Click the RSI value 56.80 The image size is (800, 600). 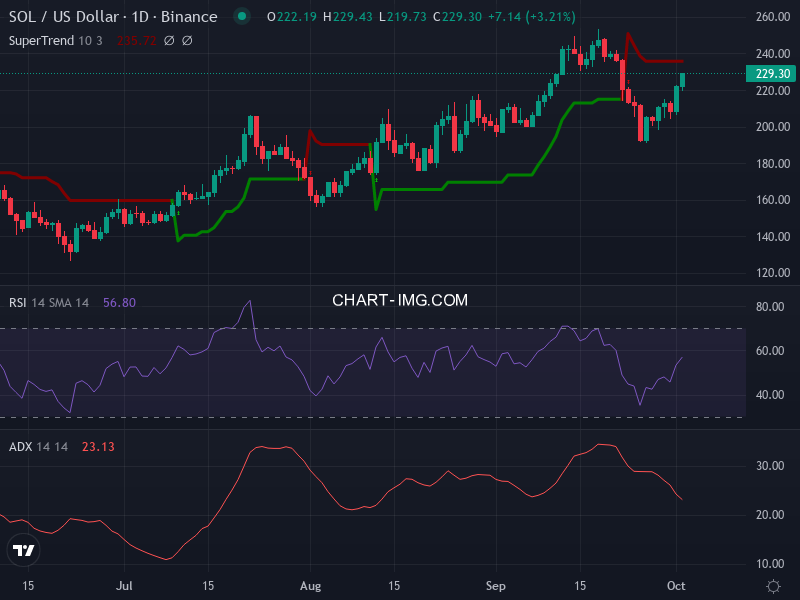(x=119, y=302)
